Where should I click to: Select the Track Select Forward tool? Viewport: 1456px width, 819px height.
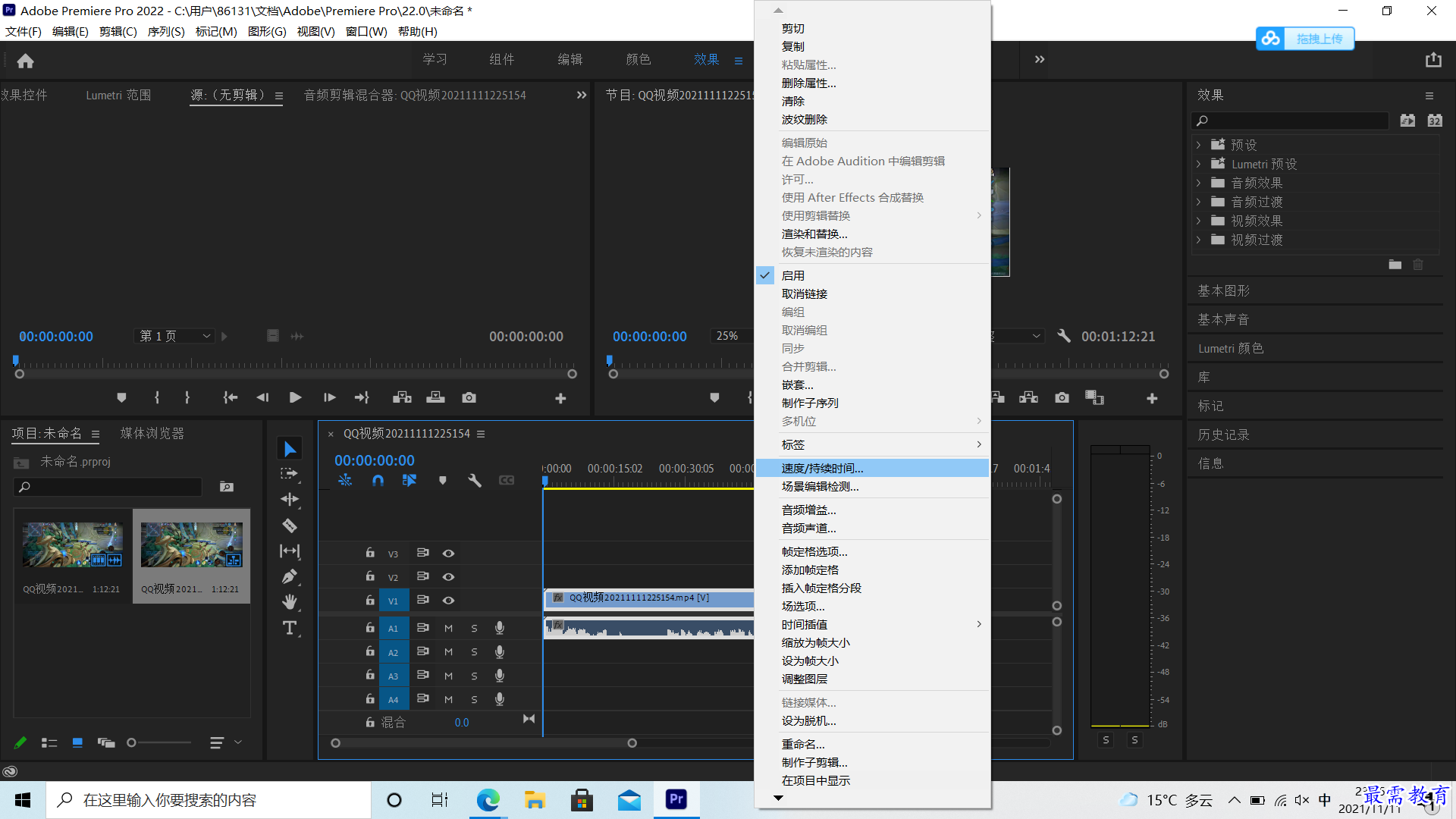290,474
